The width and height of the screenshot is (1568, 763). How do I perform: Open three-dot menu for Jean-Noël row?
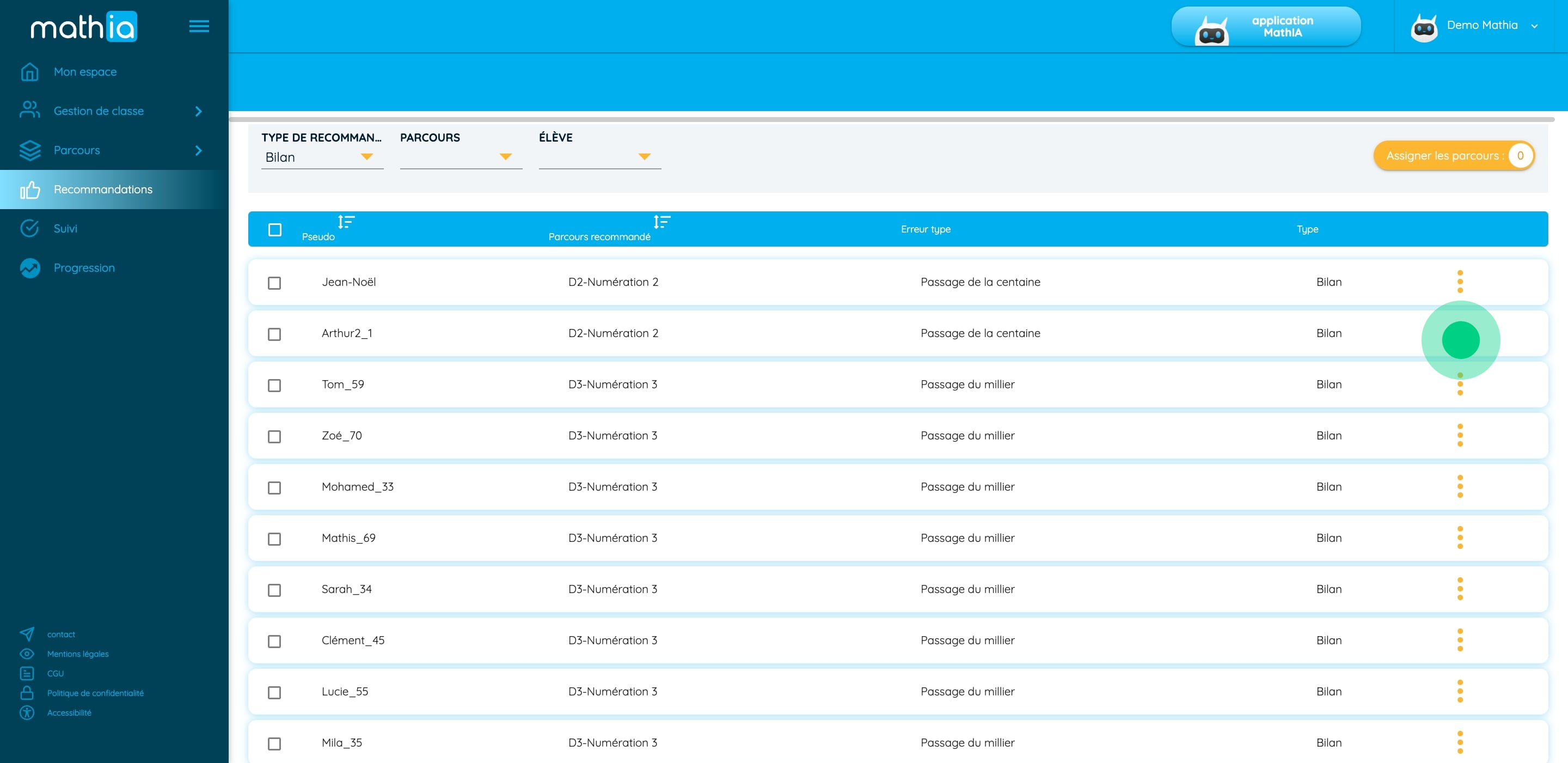1460,282
